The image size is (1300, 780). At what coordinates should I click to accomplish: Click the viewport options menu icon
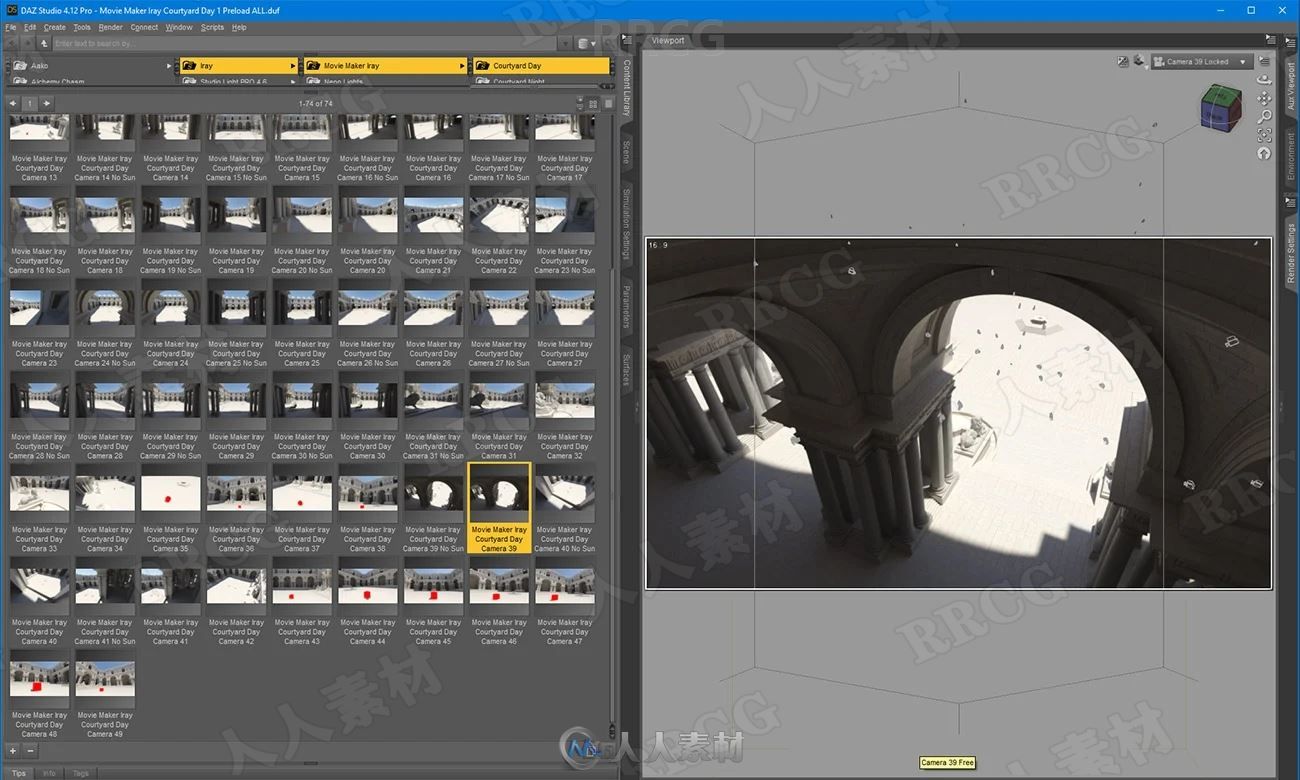pos(1264,61)
